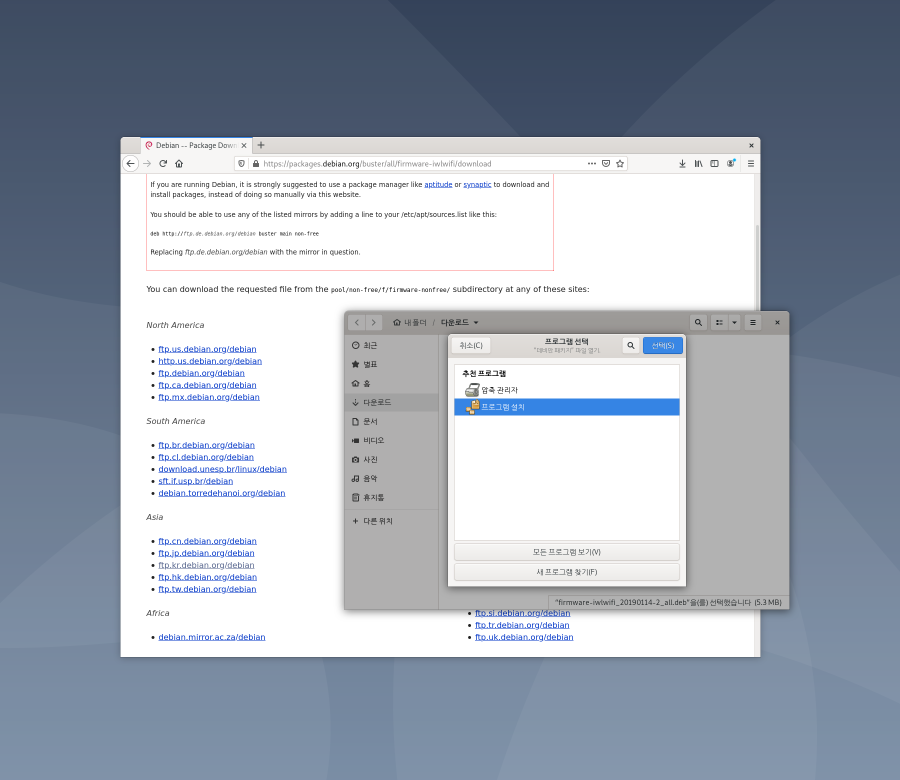
Task: Search files in file manager
Action: coord(698,323)
